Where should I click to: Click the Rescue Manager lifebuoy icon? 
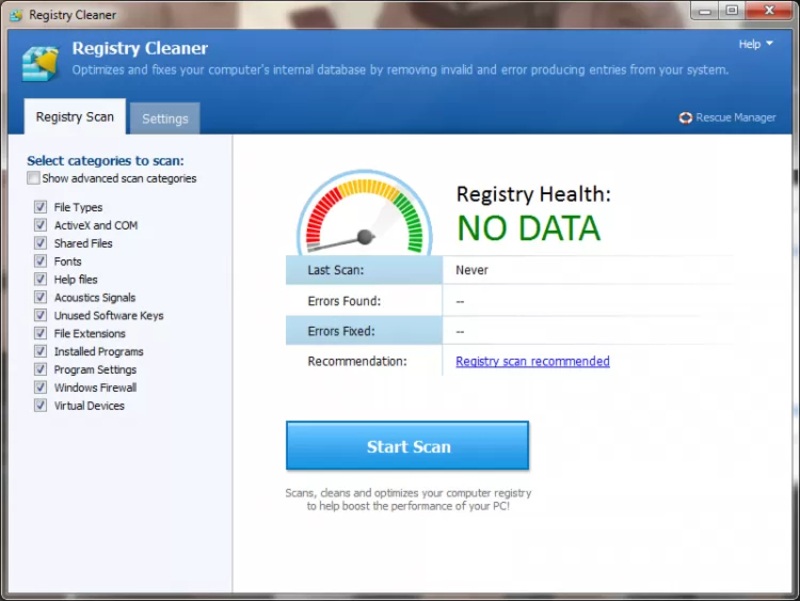pyautogui.click(x=685, y=118)
